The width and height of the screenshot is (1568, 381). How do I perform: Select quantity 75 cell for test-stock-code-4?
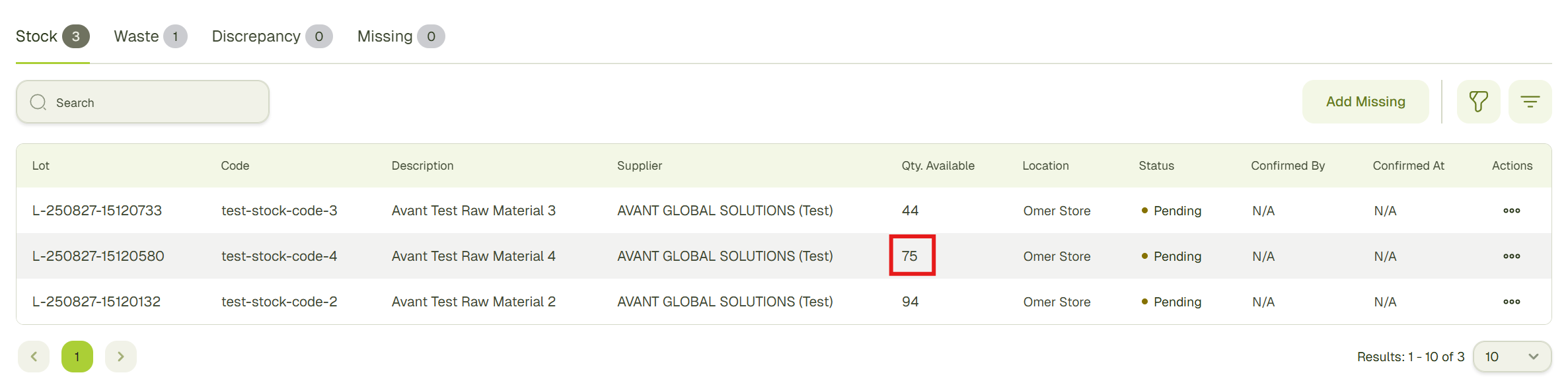(x=911, y=256)
